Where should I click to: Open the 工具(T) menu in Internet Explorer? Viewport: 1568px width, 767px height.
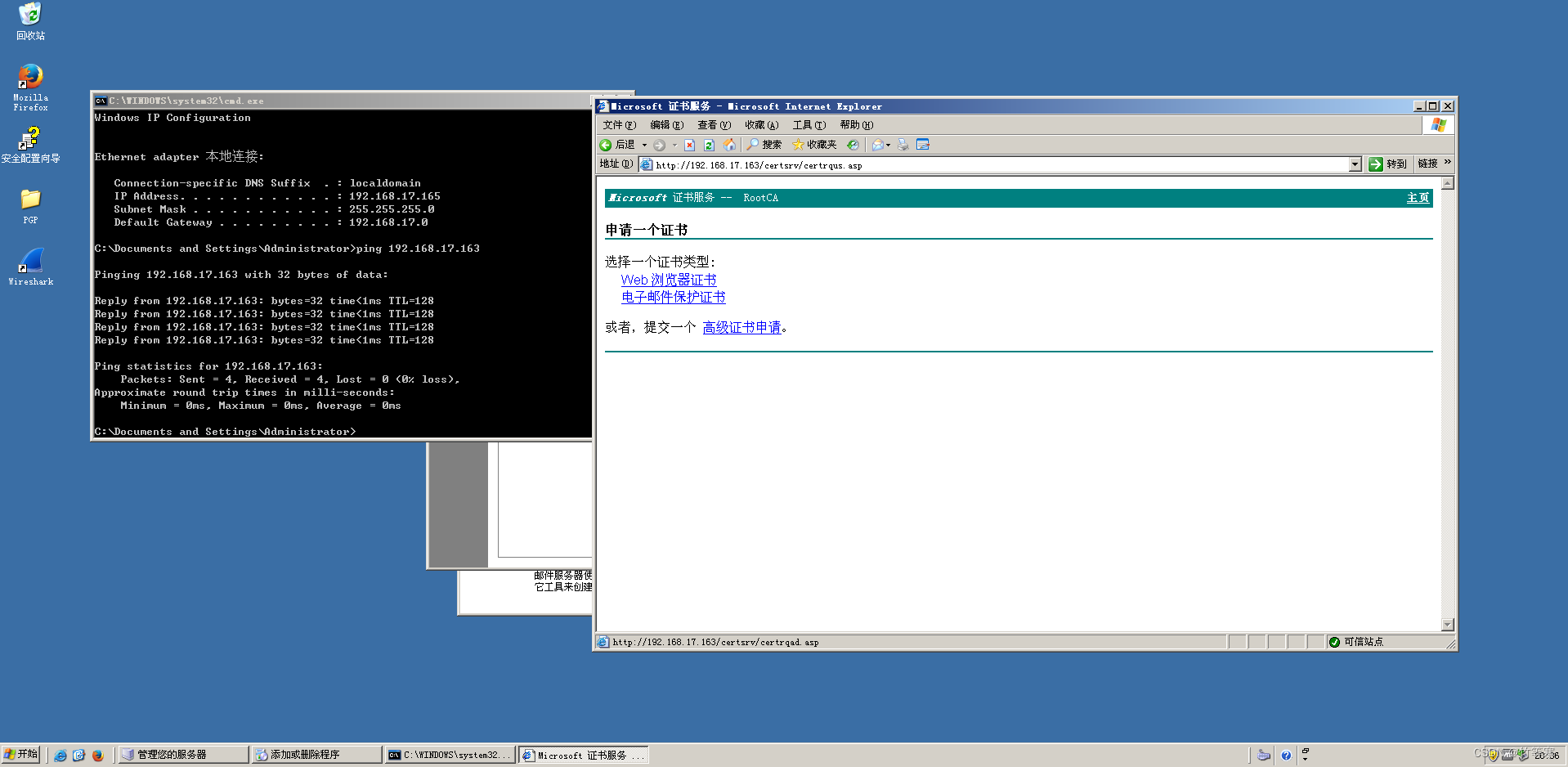point(809,125)
